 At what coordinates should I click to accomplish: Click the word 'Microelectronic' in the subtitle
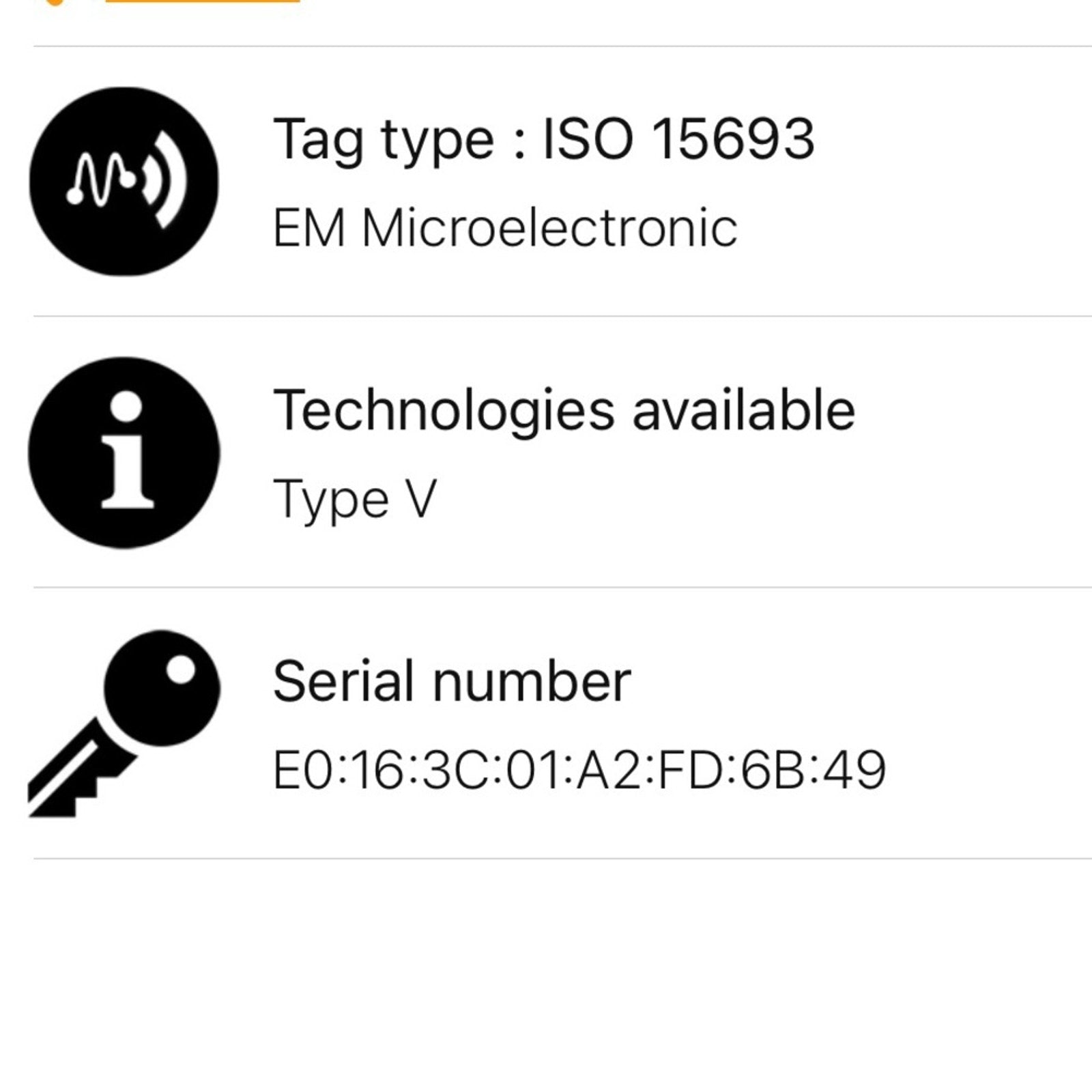[549, 228]
